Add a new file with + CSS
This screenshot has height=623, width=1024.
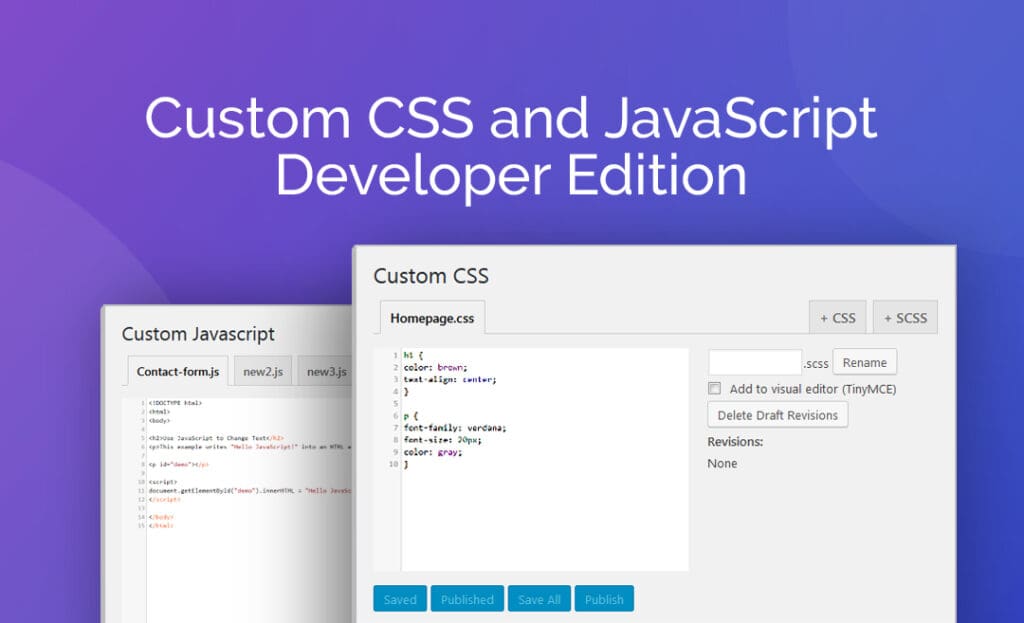(837, 318)
